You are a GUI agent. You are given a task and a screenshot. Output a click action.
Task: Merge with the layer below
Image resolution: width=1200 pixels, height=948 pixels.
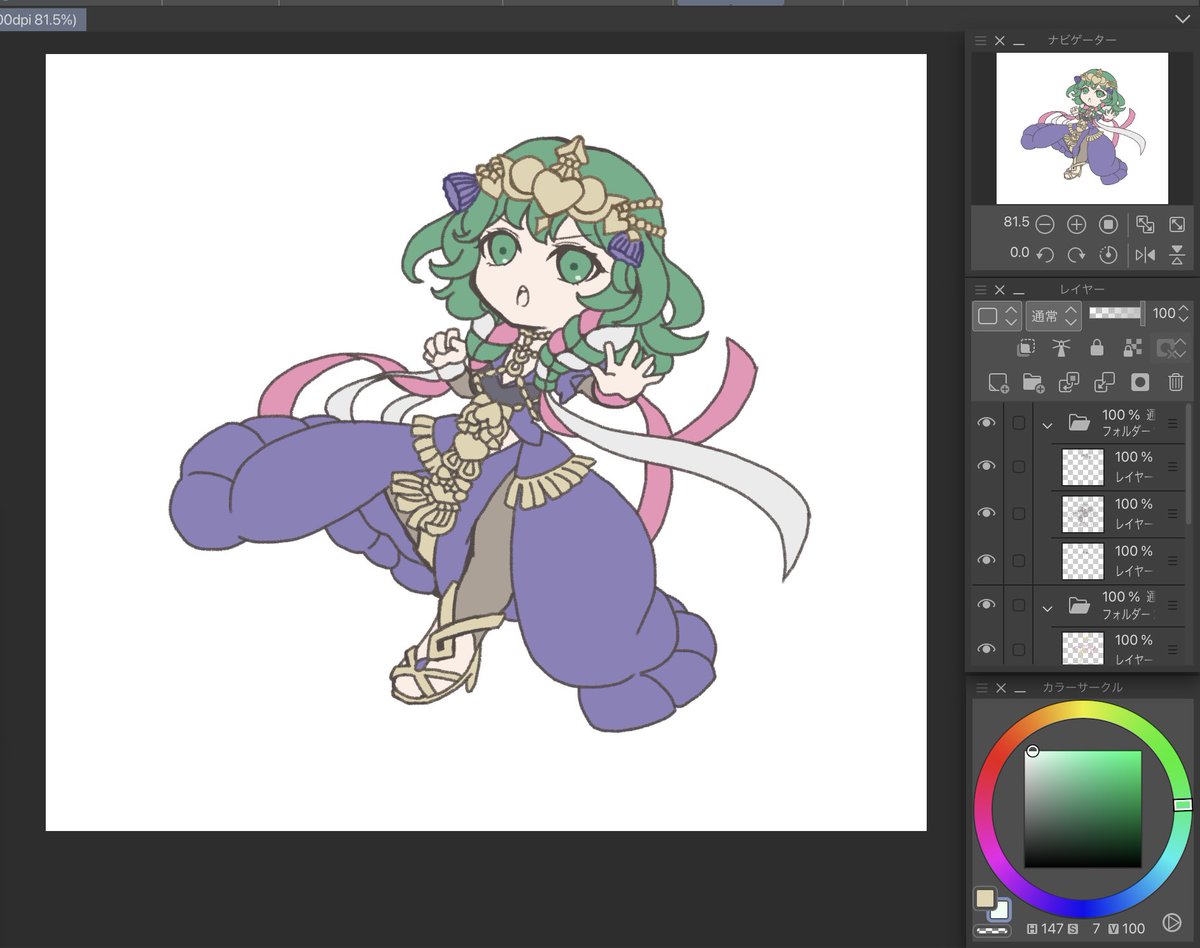(1105, 382)
